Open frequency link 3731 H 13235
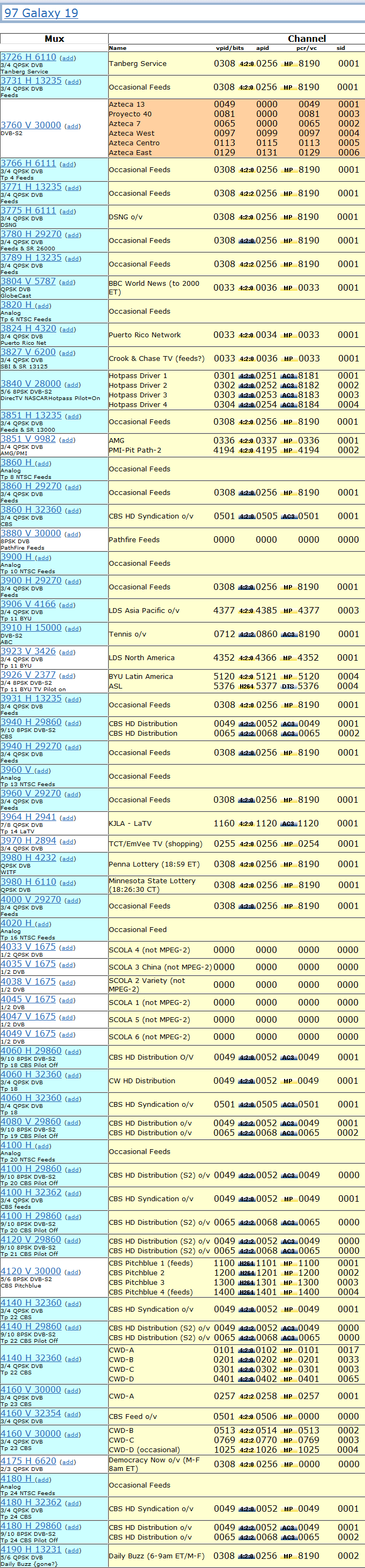Image resolution: width=365 pixels, height=1568 pixels. click(x=31, y=81)
